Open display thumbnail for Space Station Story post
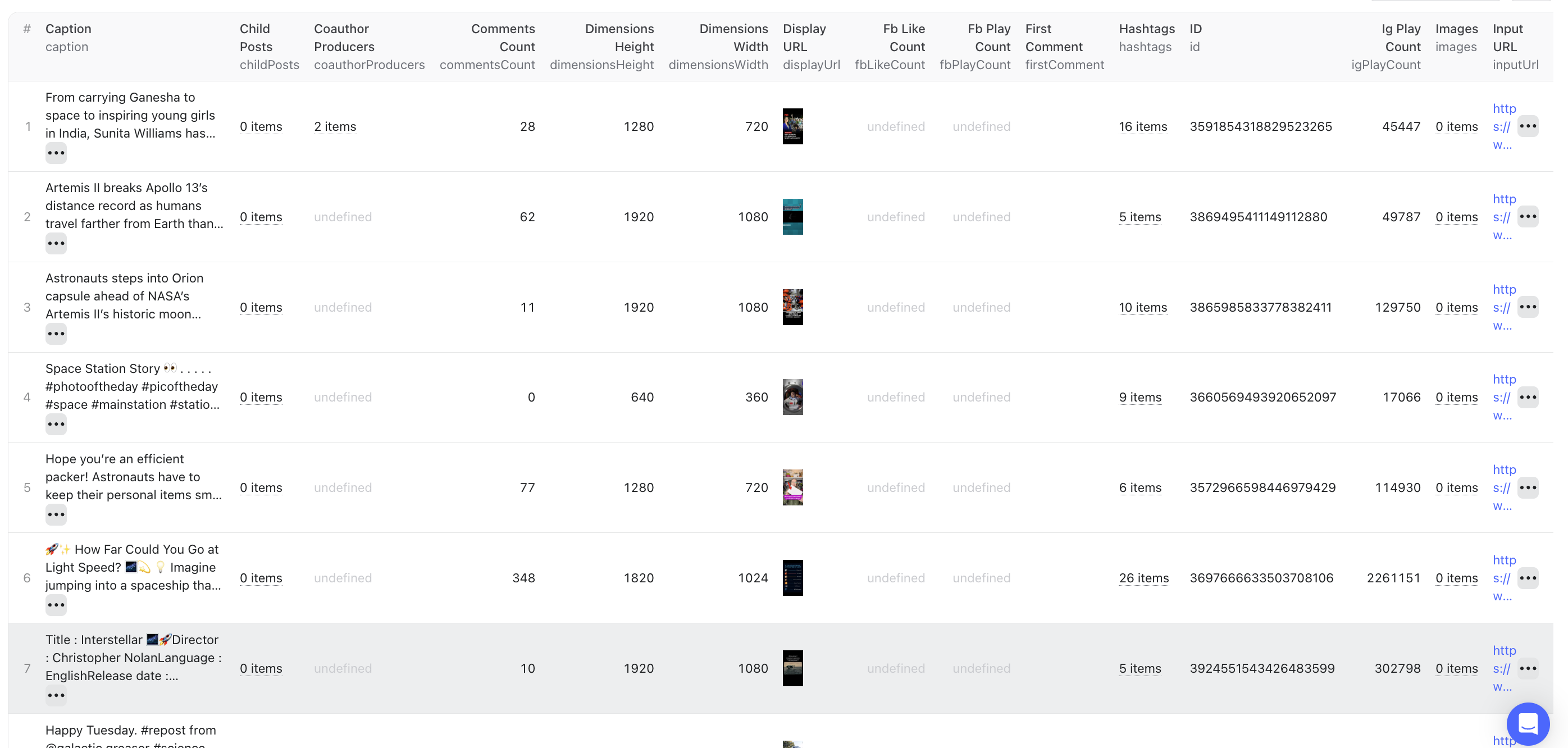Image resolution: width=1568 pixels, height=748 pixels. point(792,398)
